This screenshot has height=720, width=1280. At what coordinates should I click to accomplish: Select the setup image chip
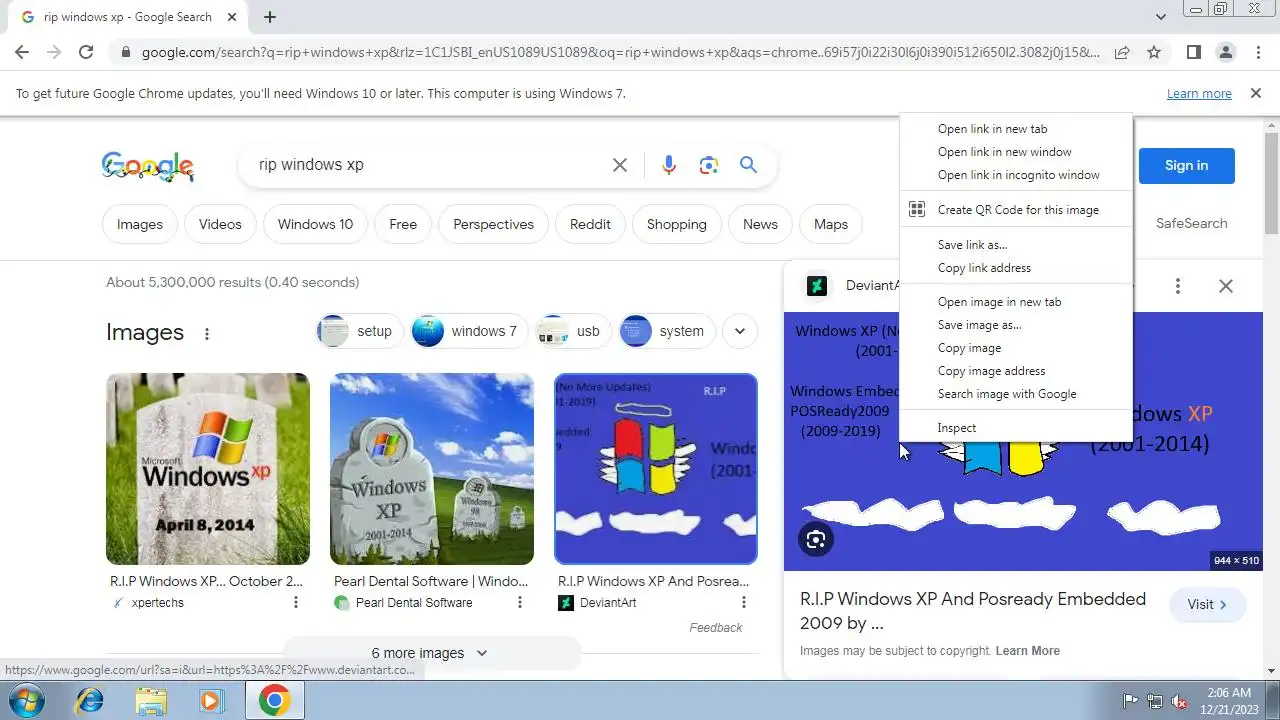(x=360, y=331)
